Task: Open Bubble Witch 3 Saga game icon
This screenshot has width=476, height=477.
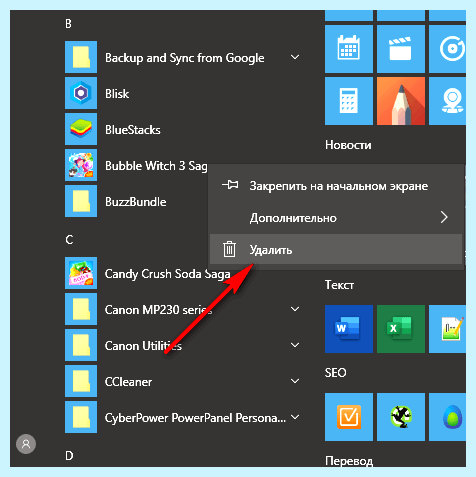Action: [x=81, y=165]
